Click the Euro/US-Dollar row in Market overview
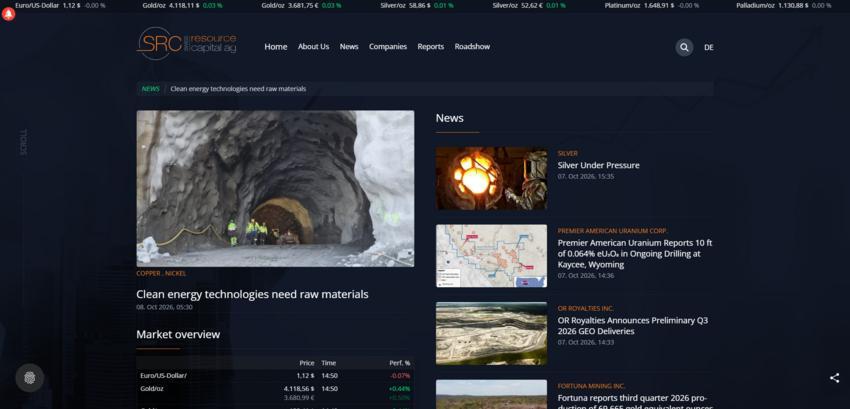The image size is (850, 409). (x=275, y=375)
